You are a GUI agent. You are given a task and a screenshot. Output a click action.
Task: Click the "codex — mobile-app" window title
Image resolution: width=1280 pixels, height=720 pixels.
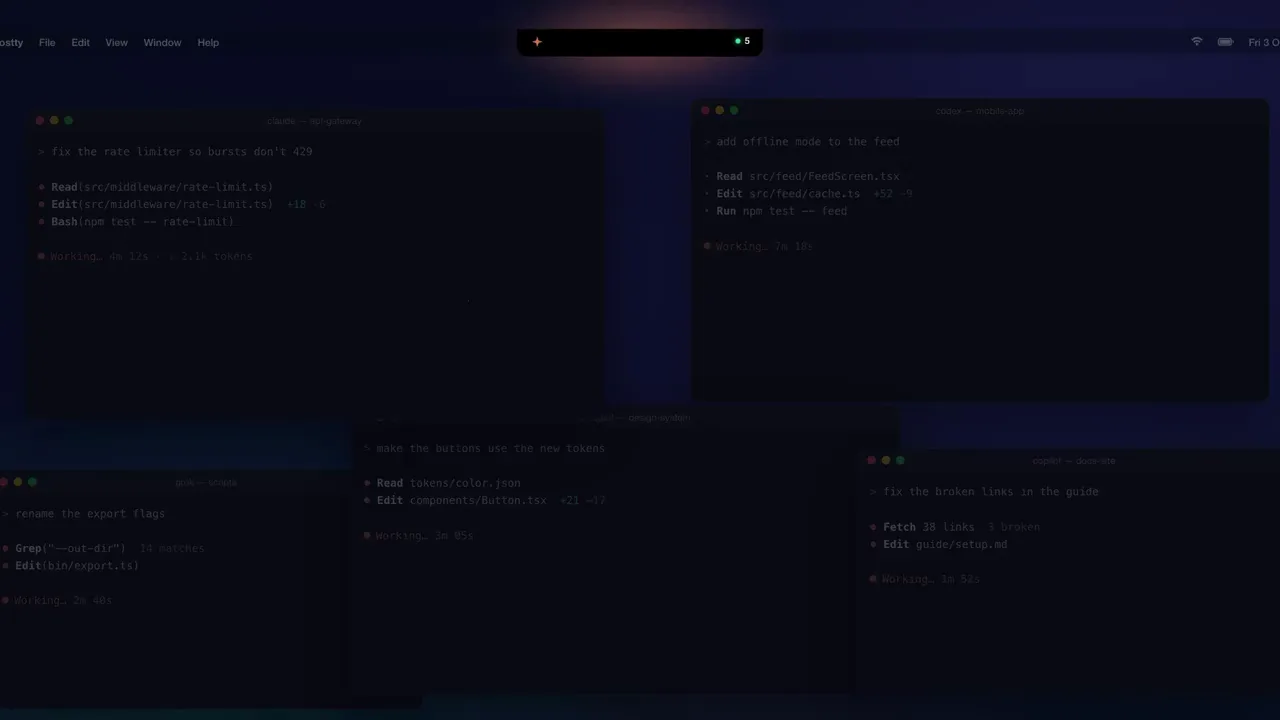pos(980,111)
